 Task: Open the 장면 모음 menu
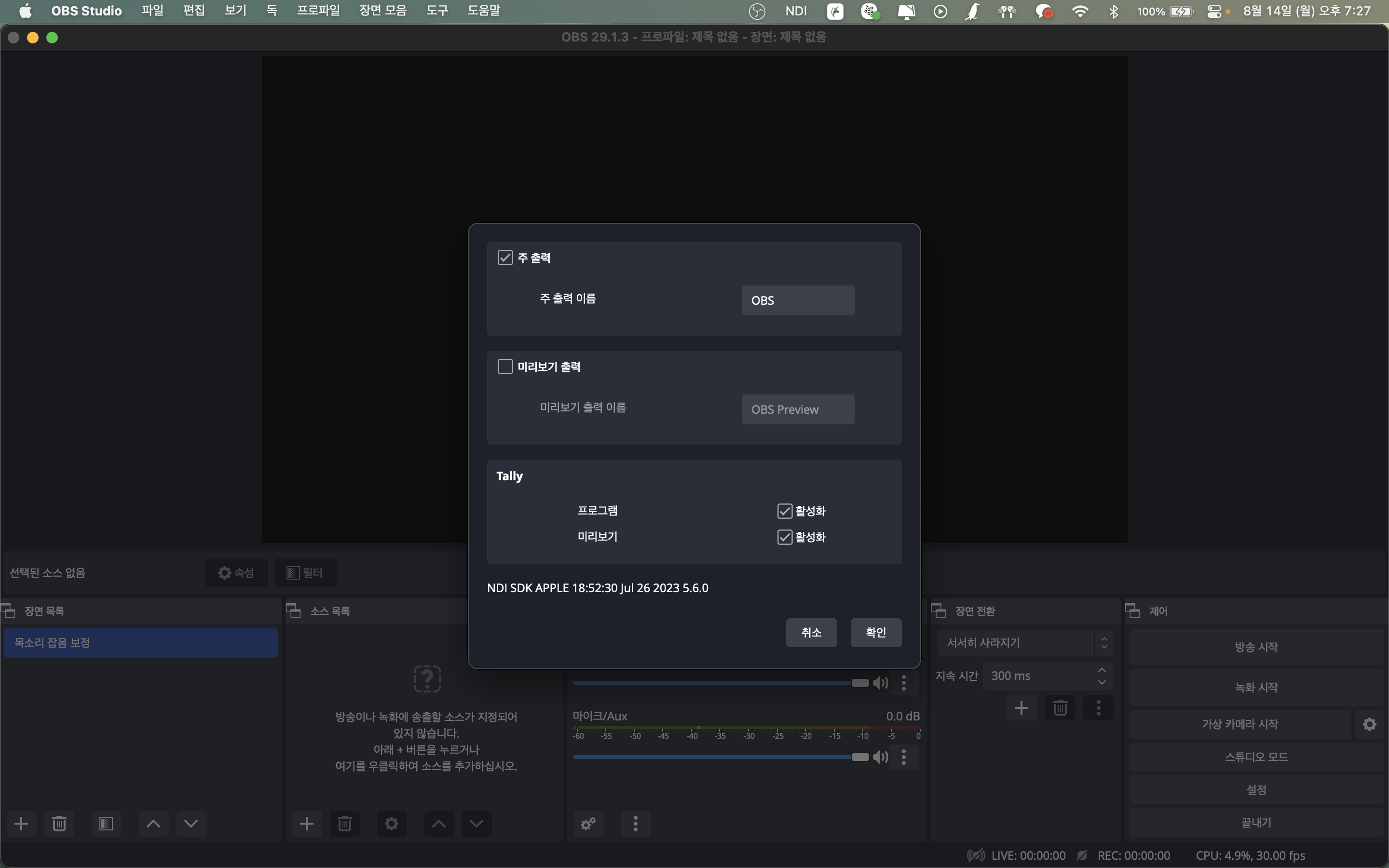383,11
